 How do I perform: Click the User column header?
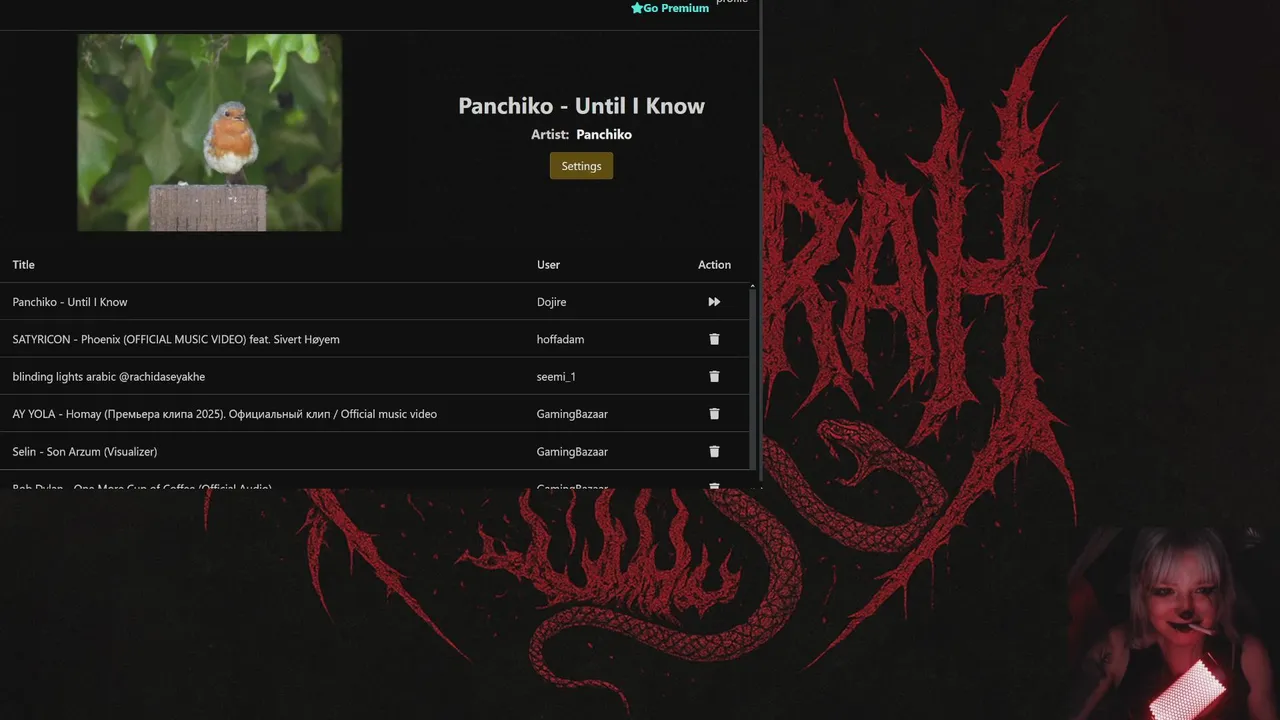pos(548,265)
